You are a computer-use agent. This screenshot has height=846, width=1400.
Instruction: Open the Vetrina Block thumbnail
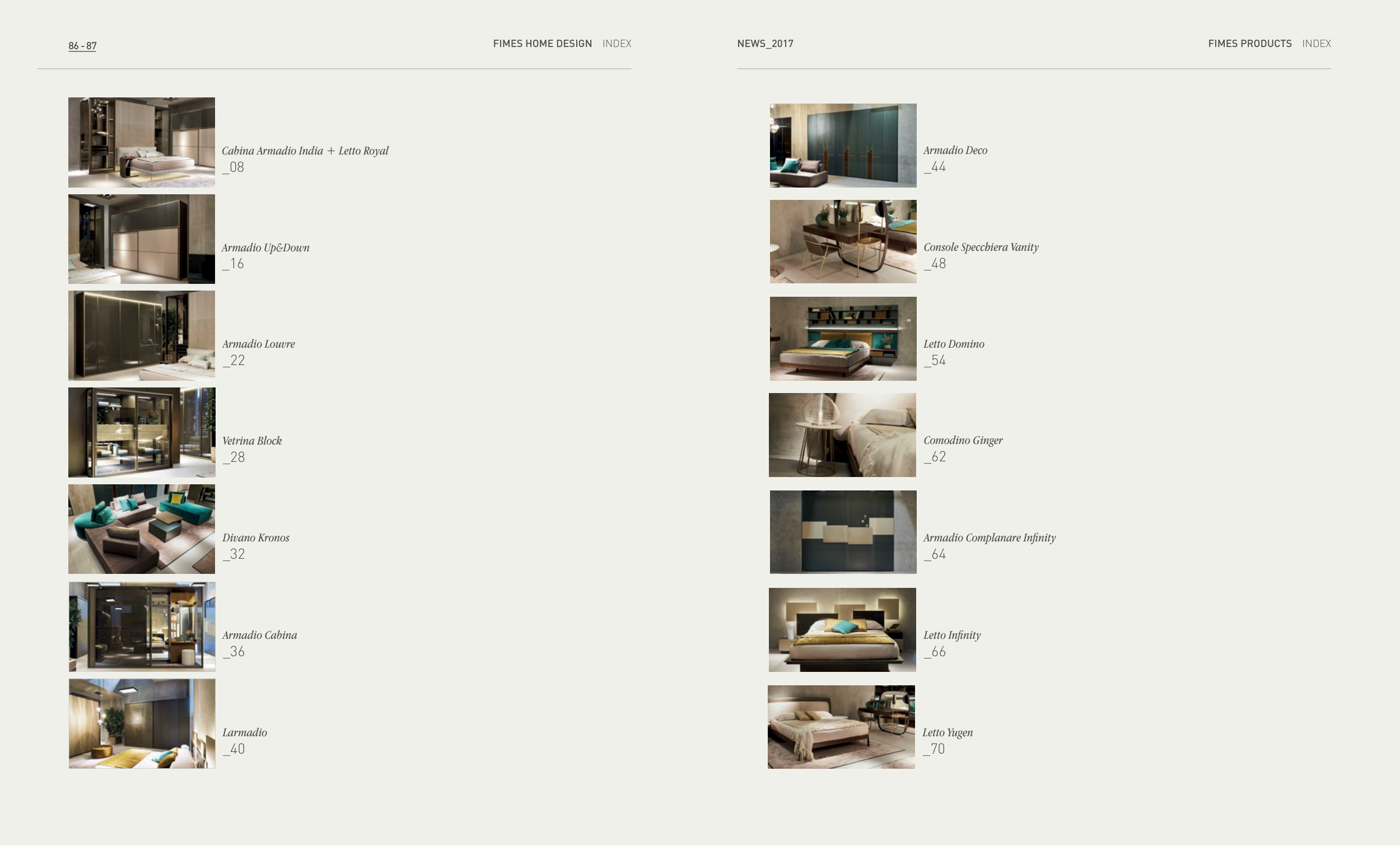(x=142, y=432)
